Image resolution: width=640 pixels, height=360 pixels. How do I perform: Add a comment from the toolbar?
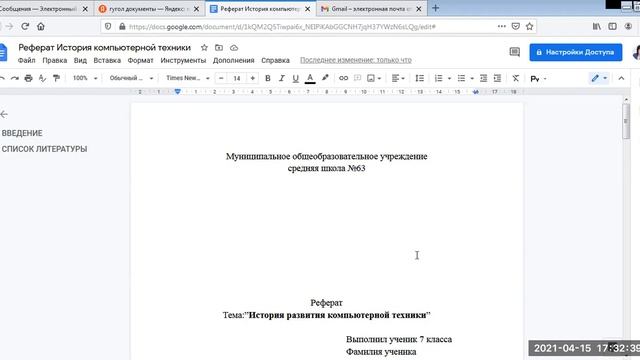[358, 78]
